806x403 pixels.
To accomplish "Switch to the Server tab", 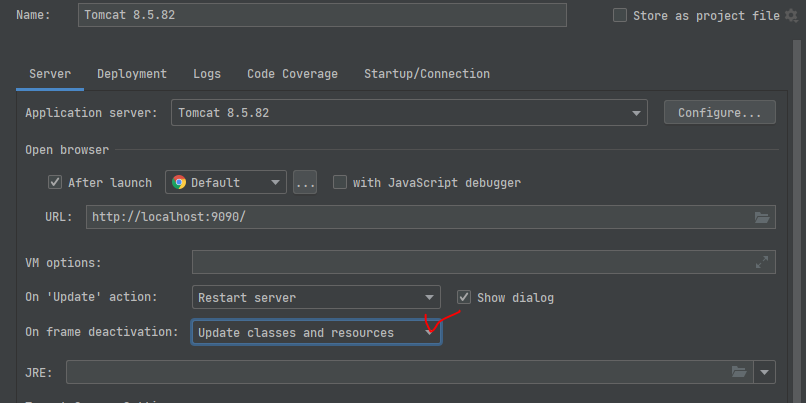I will (x=50, y=74).
